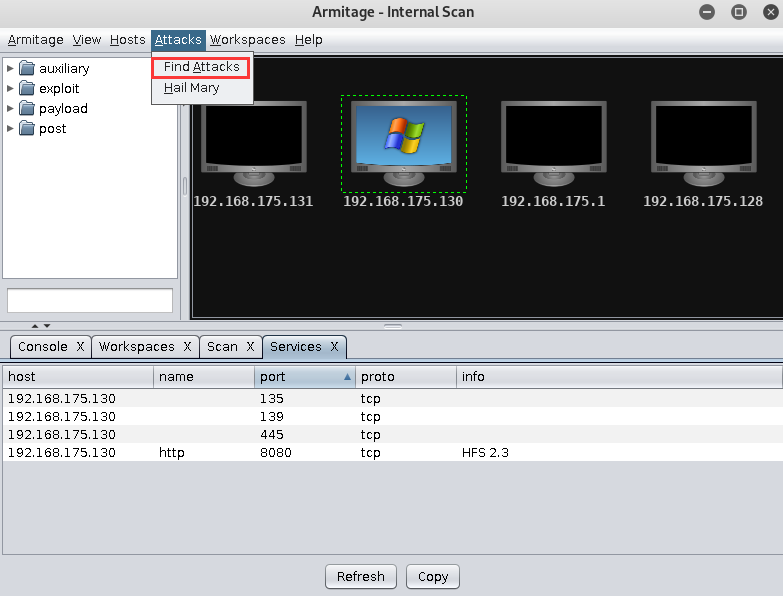Select the host icon 192.168.175.1
This screenshot has height=596, width=783.
pos(553,145)
